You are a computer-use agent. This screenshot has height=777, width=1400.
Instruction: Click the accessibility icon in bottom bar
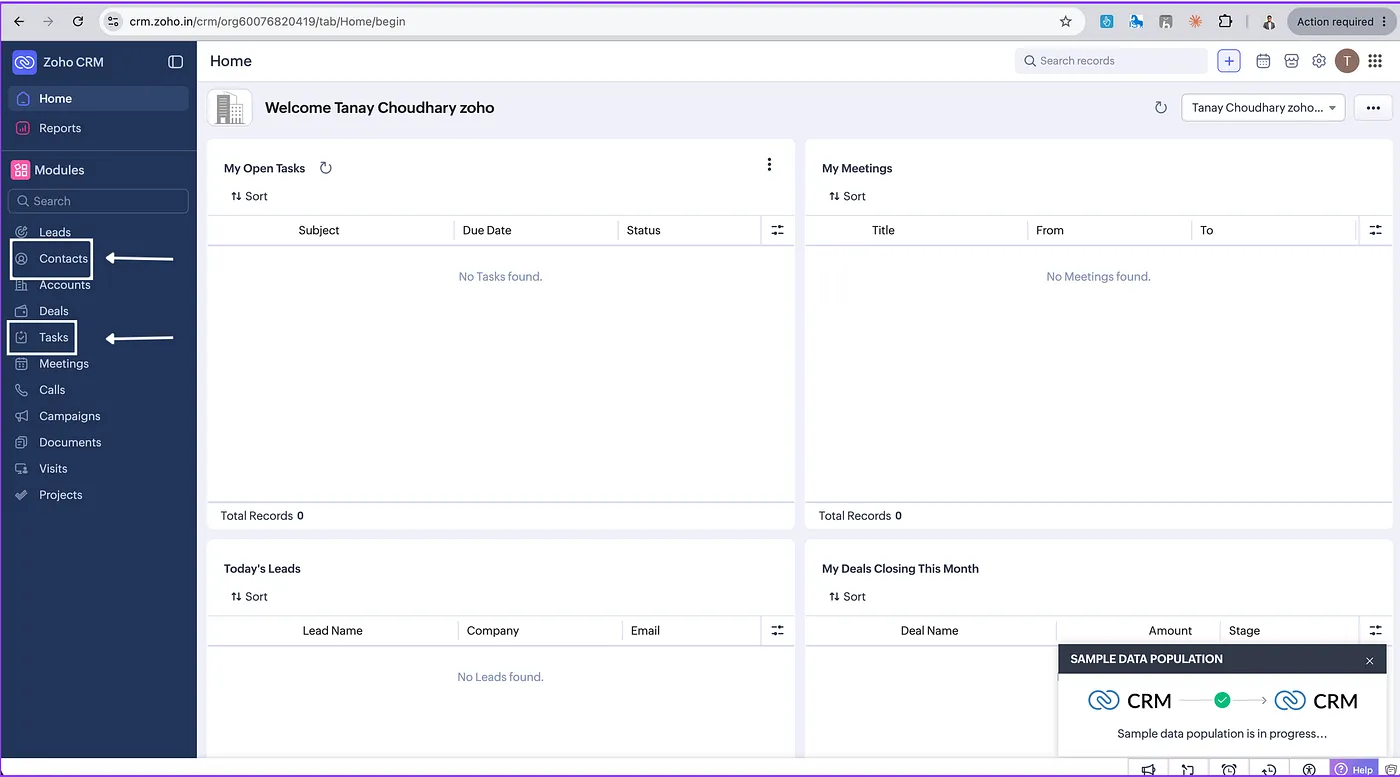[x=1309, y=769]
